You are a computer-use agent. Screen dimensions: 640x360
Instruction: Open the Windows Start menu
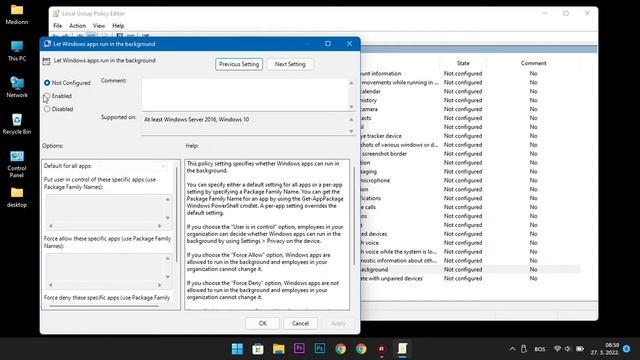(237, 349)
